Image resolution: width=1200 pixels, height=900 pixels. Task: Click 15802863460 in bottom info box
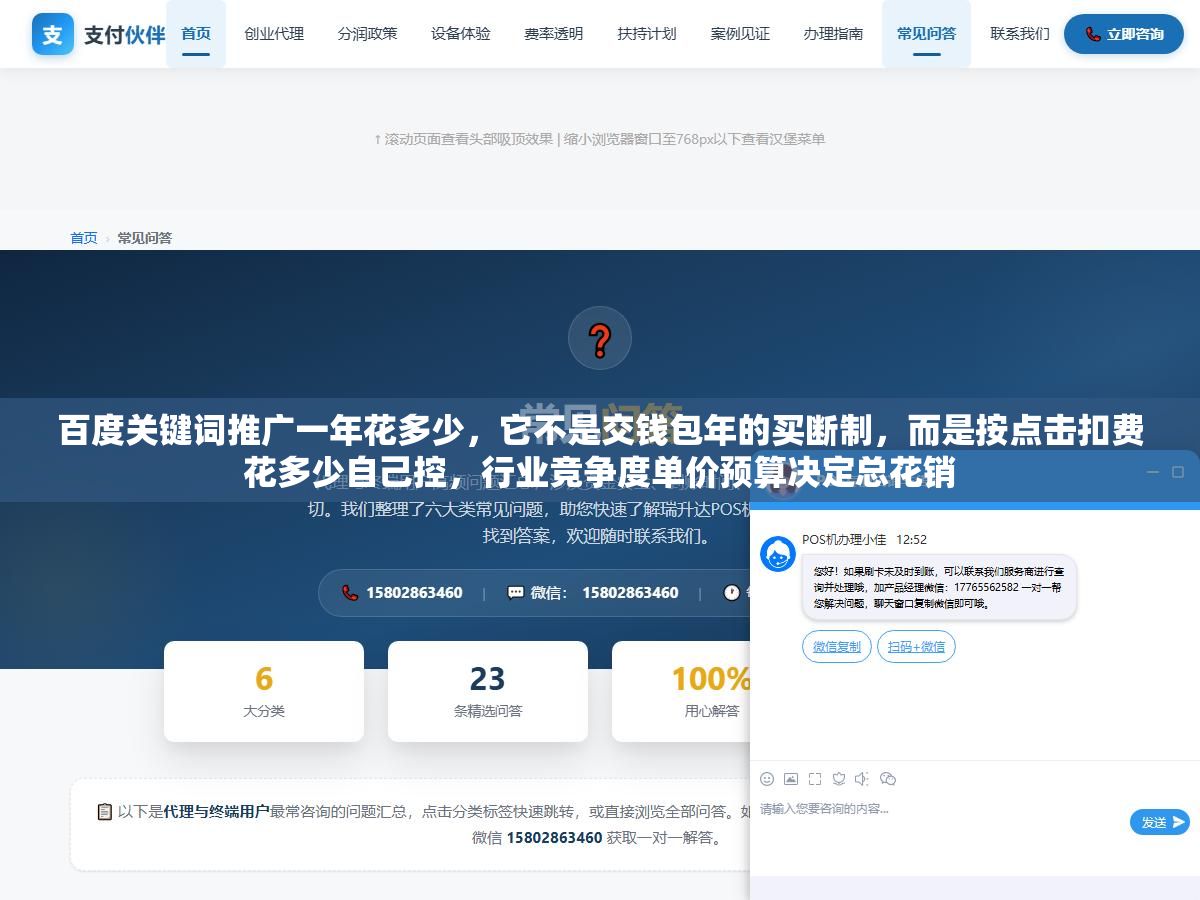554,838
